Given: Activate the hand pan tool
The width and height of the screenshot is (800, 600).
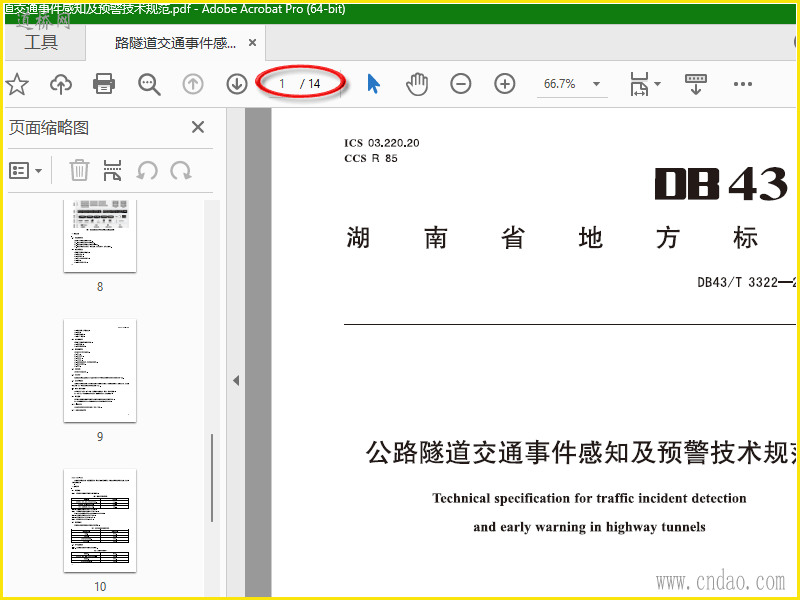Looking at the screenshot, I should click(x=417, y=84).
